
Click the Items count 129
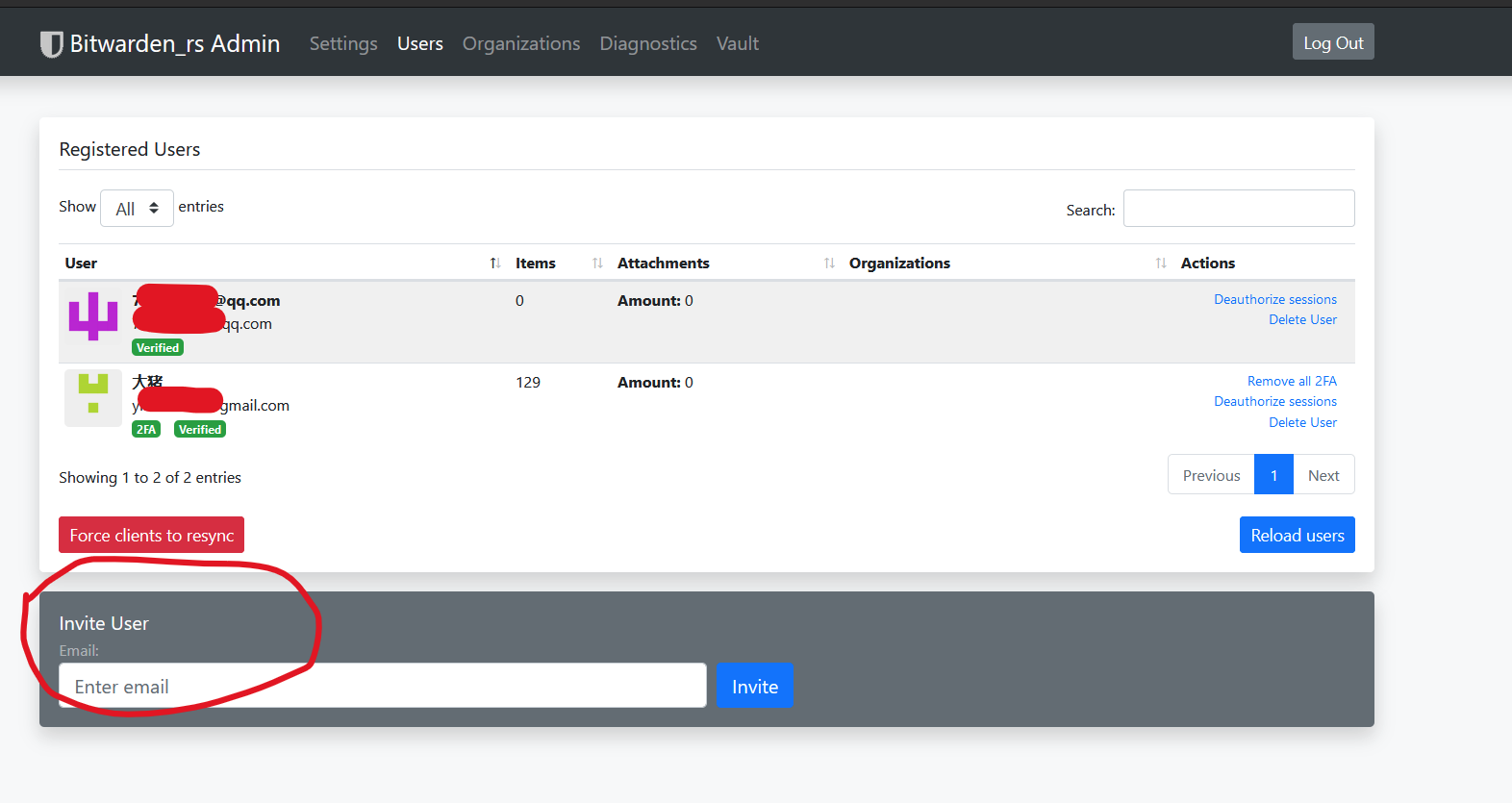[528, 383]
